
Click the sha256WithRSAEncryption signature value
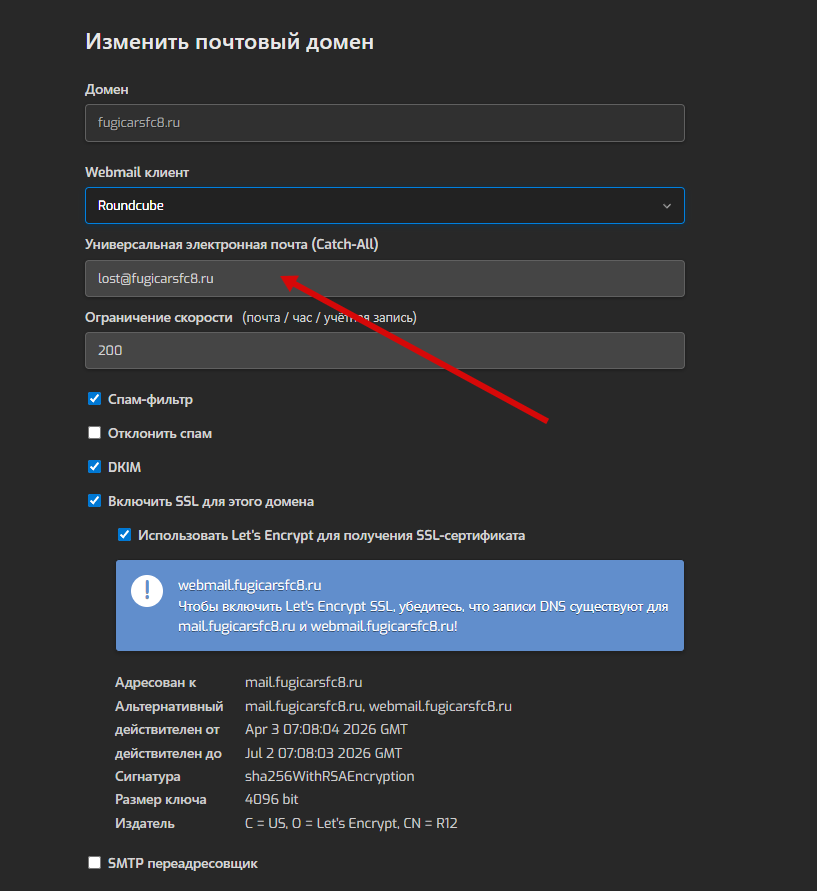coord(329,776)
